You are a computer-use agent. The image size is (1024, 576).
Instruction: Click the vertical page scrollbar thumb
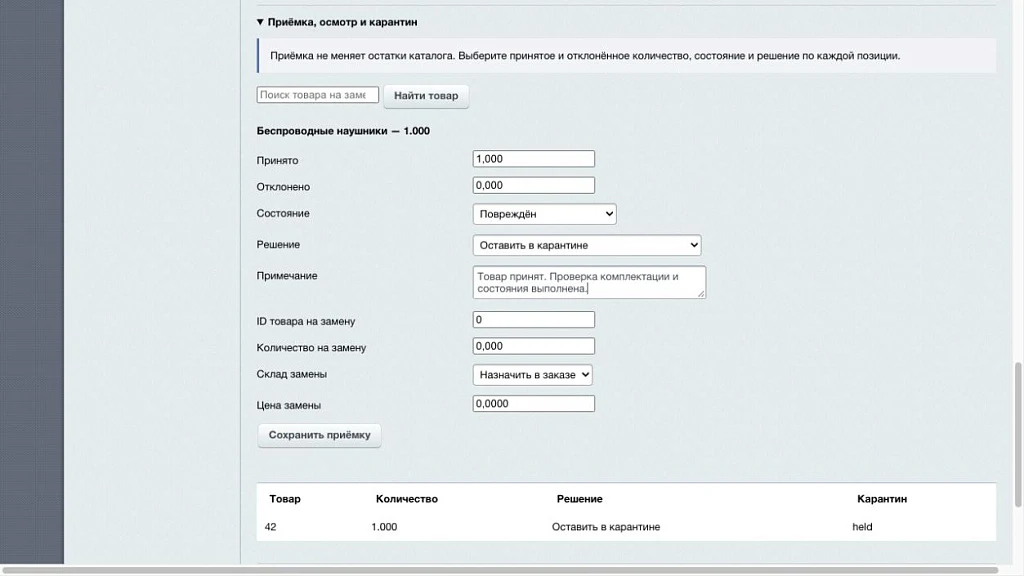click(x=1018, y=434)
